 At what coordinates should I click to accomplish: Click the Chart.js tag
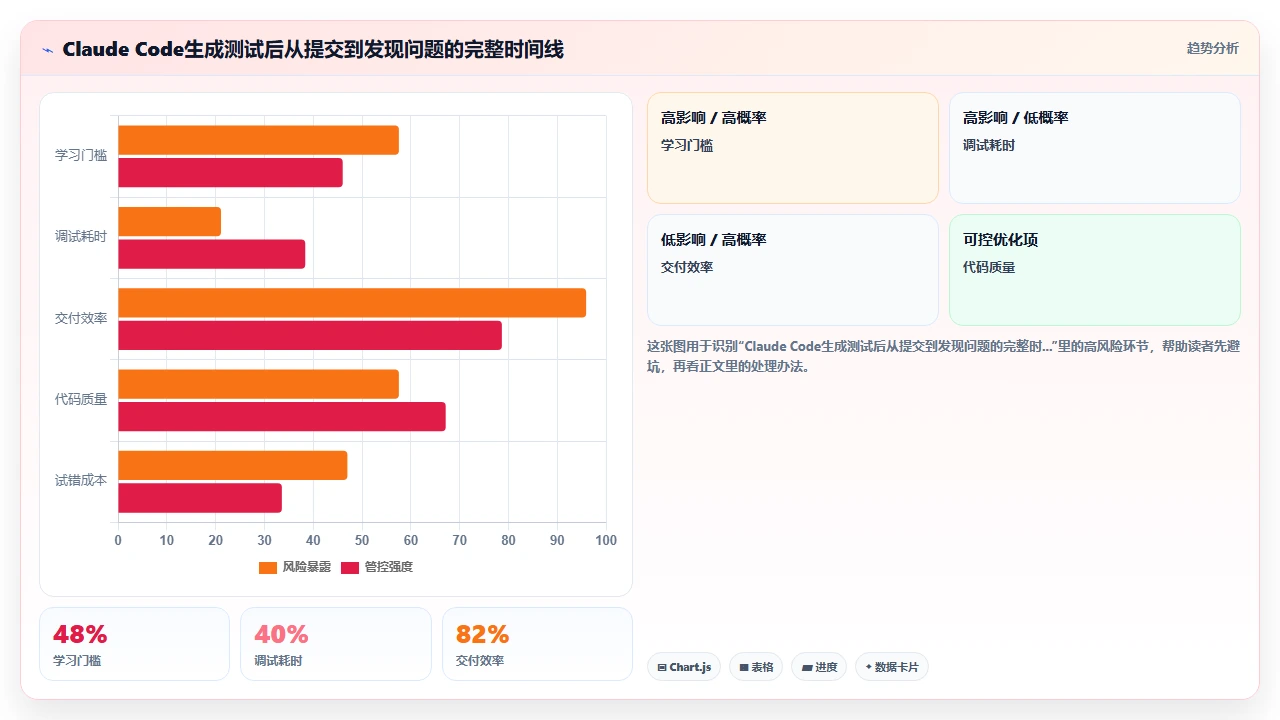pyautogui.click(x=684, y=667)
